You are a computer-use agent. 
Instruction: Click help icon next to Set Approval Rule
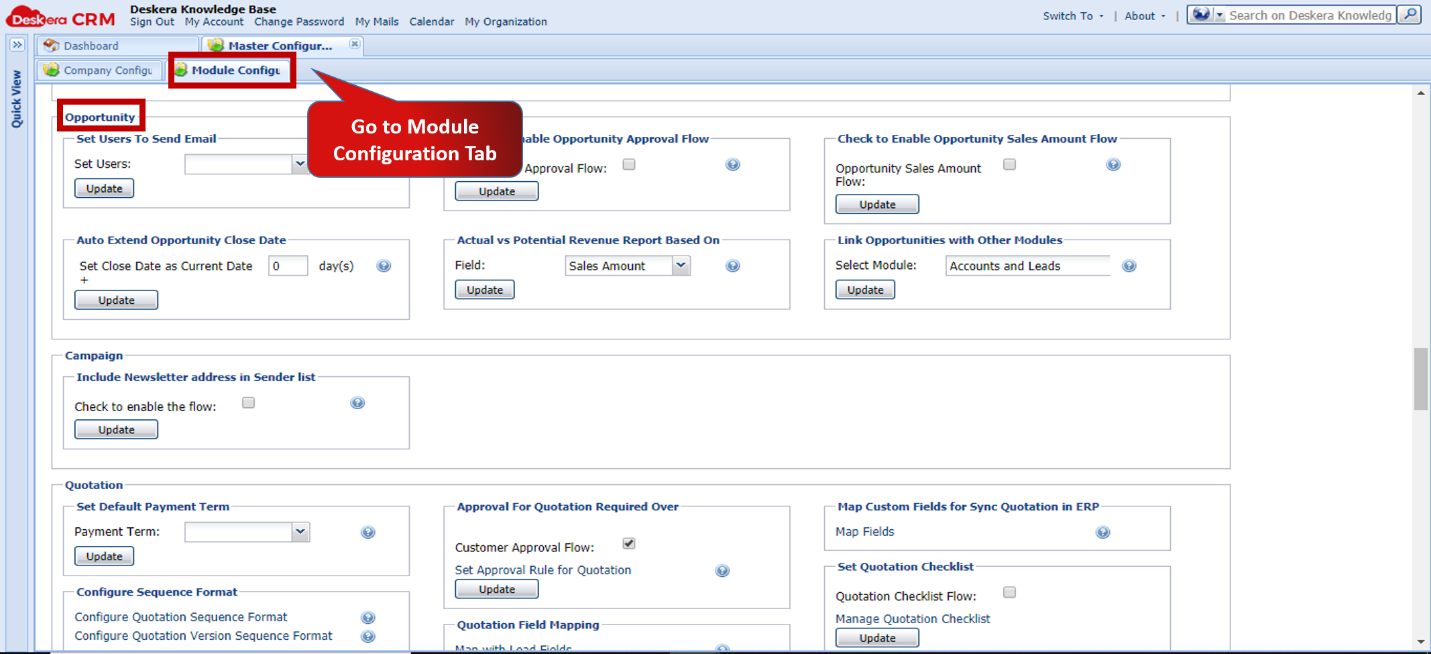722,570
